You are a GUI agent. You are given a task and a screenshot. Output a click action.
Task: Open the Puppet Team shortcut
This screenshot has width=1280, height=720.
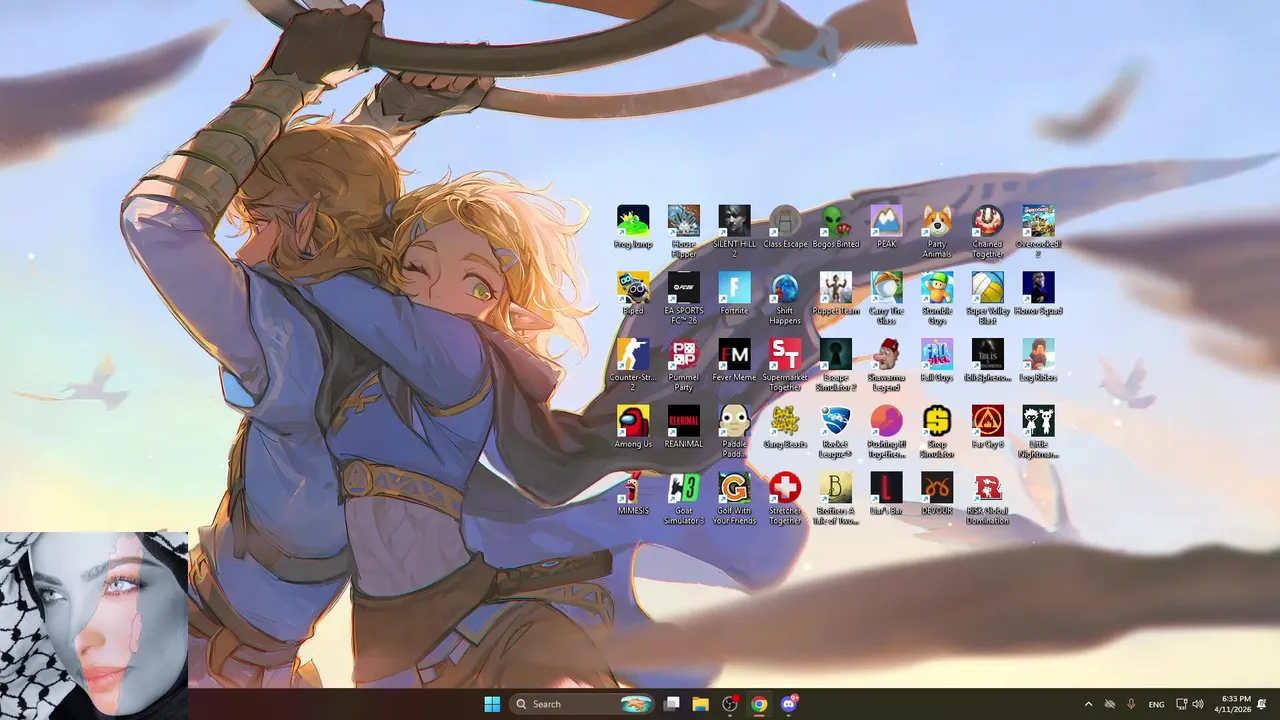pyautogui.click(x=836, y=295)
